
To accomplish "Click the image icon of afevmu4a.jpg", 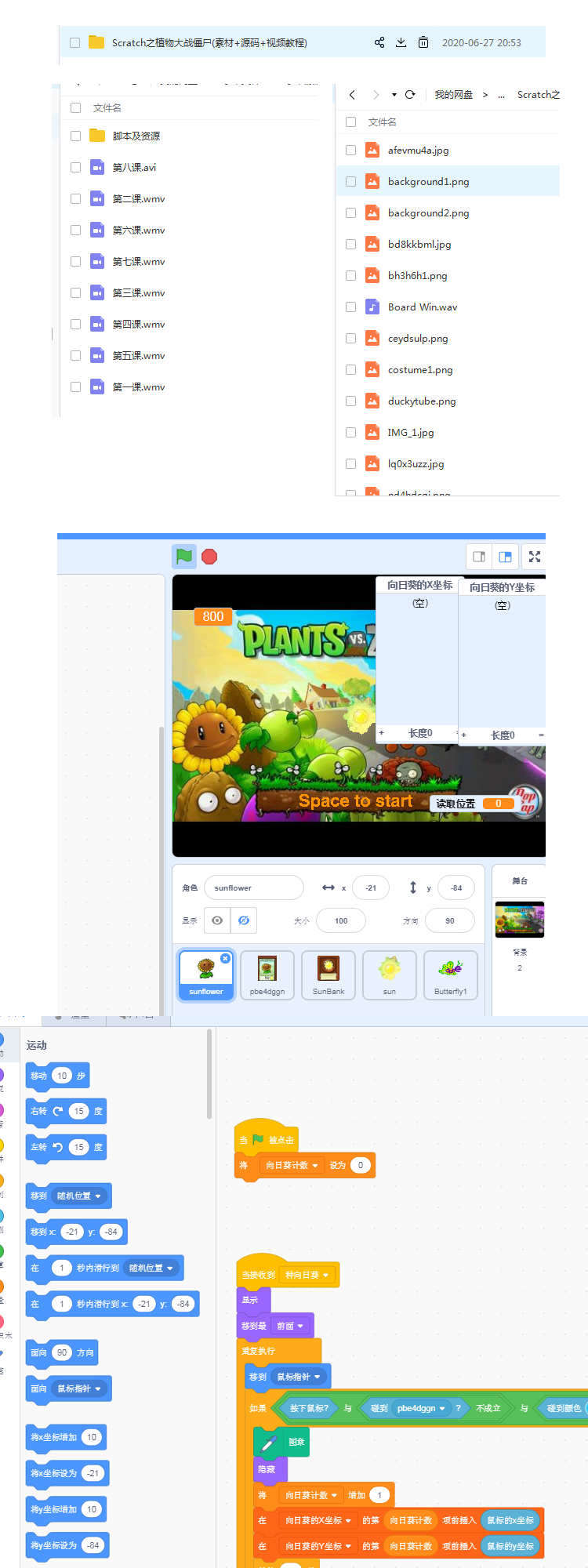I will (372, 150).
